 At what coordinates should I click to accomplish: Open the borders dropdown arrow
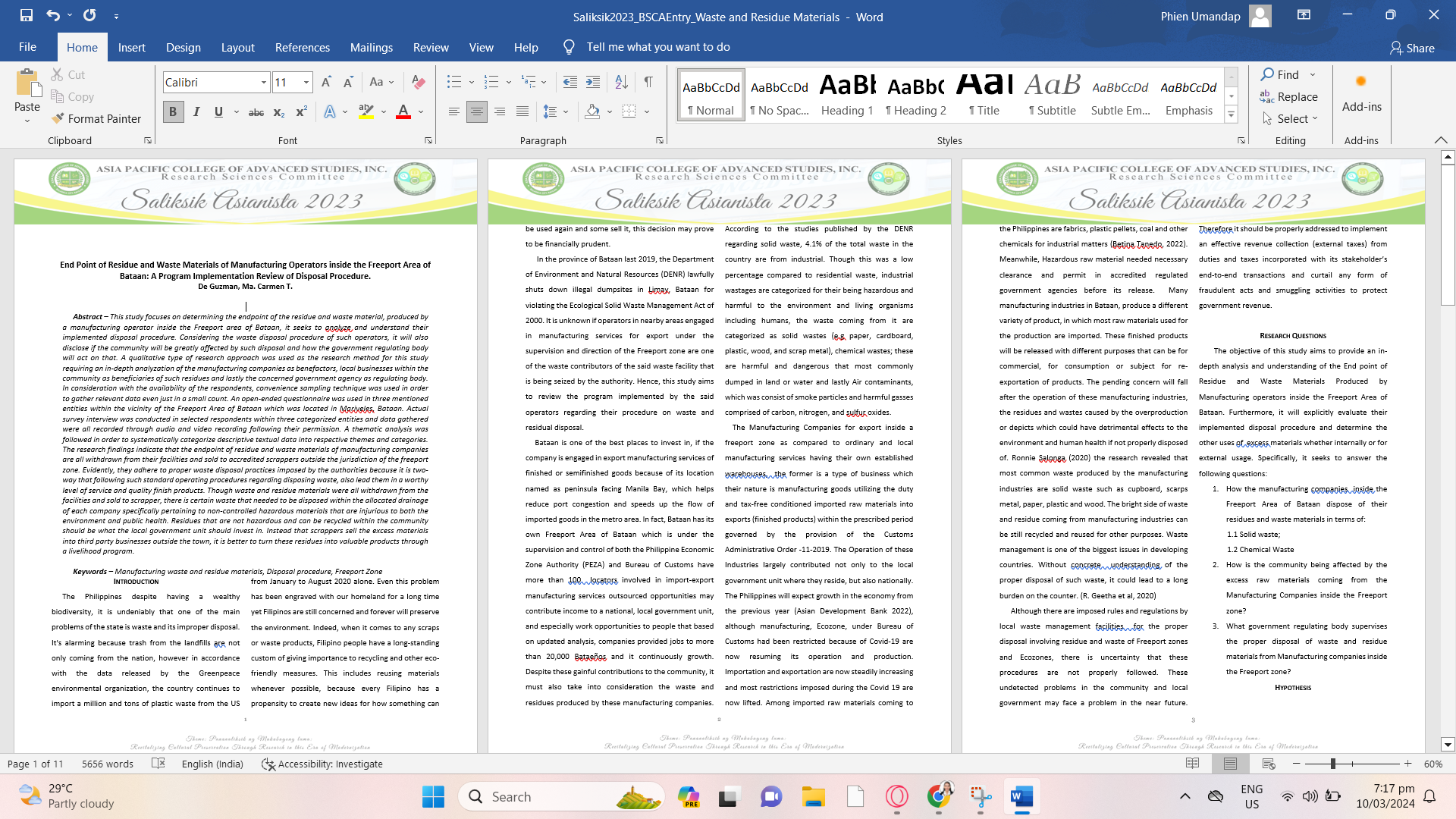(647, 112)
